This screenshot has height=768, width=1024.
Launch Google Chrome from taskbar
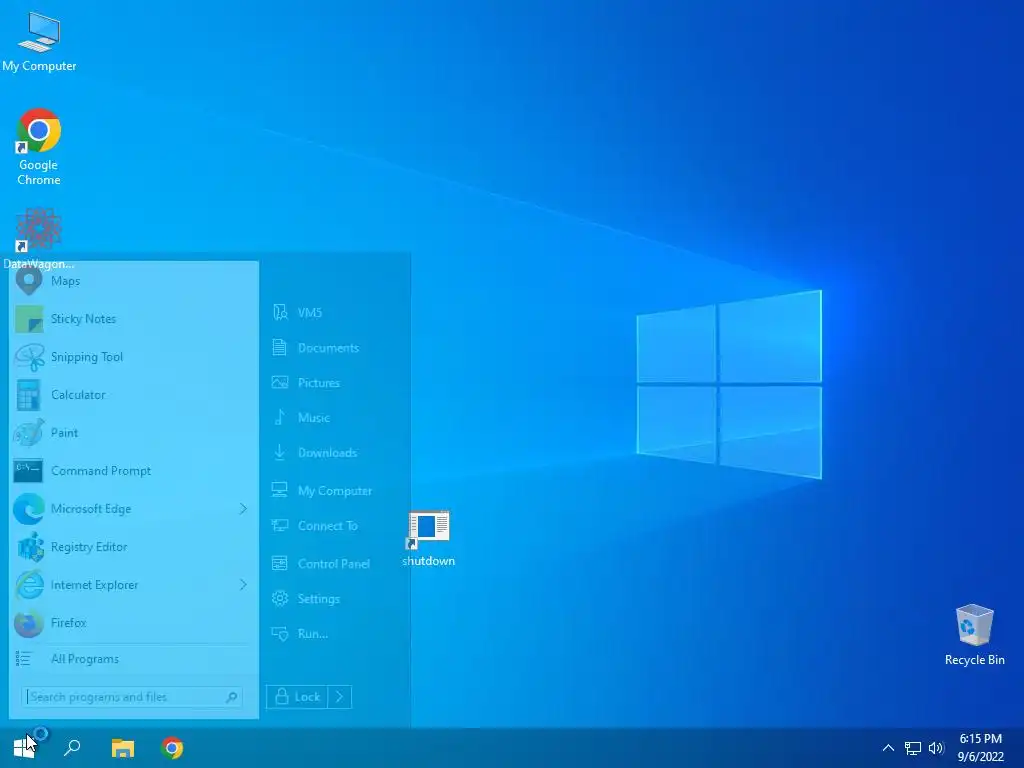tap(172, 748)
